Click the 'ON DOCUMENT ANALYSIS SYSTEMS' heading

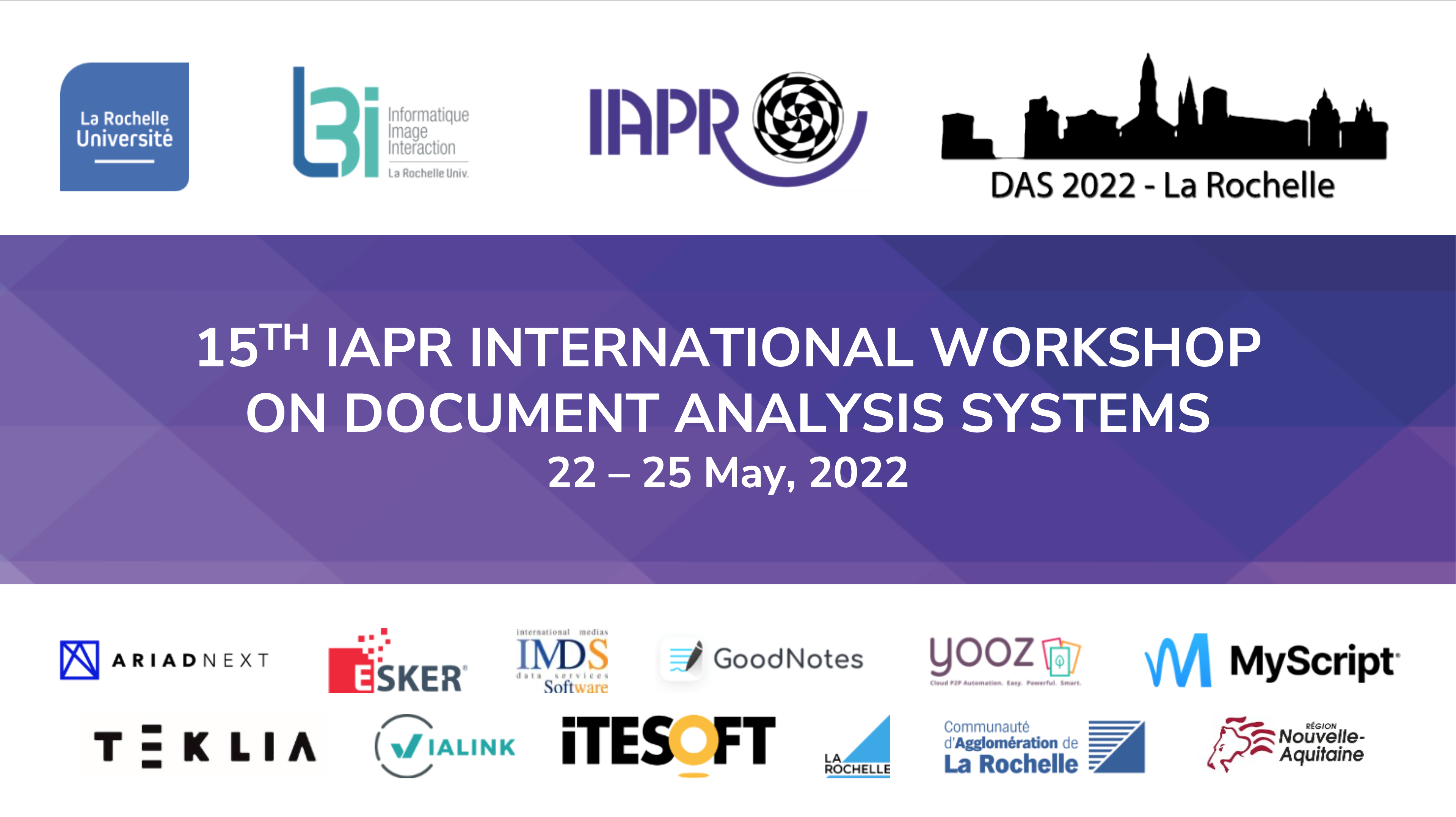tap(728, 413)
